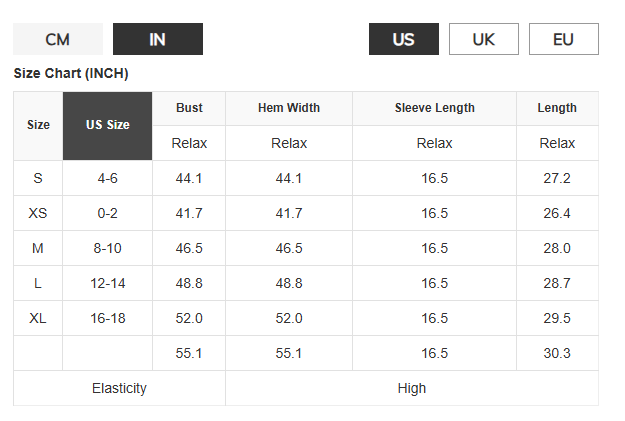Click the High elasticity value
This screenshot has width=625, height=421.
tap(411, 388)
